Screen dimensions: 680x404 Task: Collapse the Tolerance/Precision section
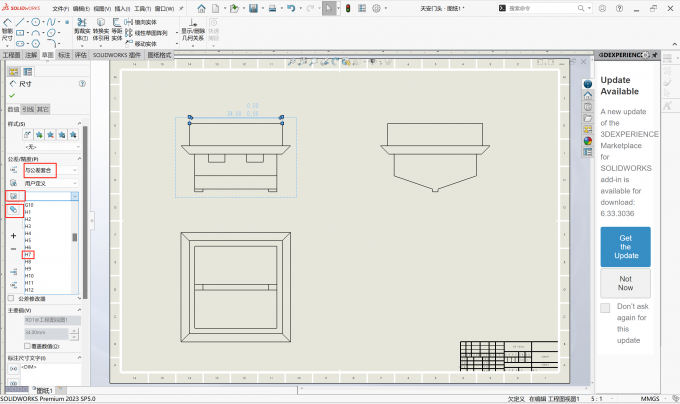pyautogui.click(x=79, y=159)
